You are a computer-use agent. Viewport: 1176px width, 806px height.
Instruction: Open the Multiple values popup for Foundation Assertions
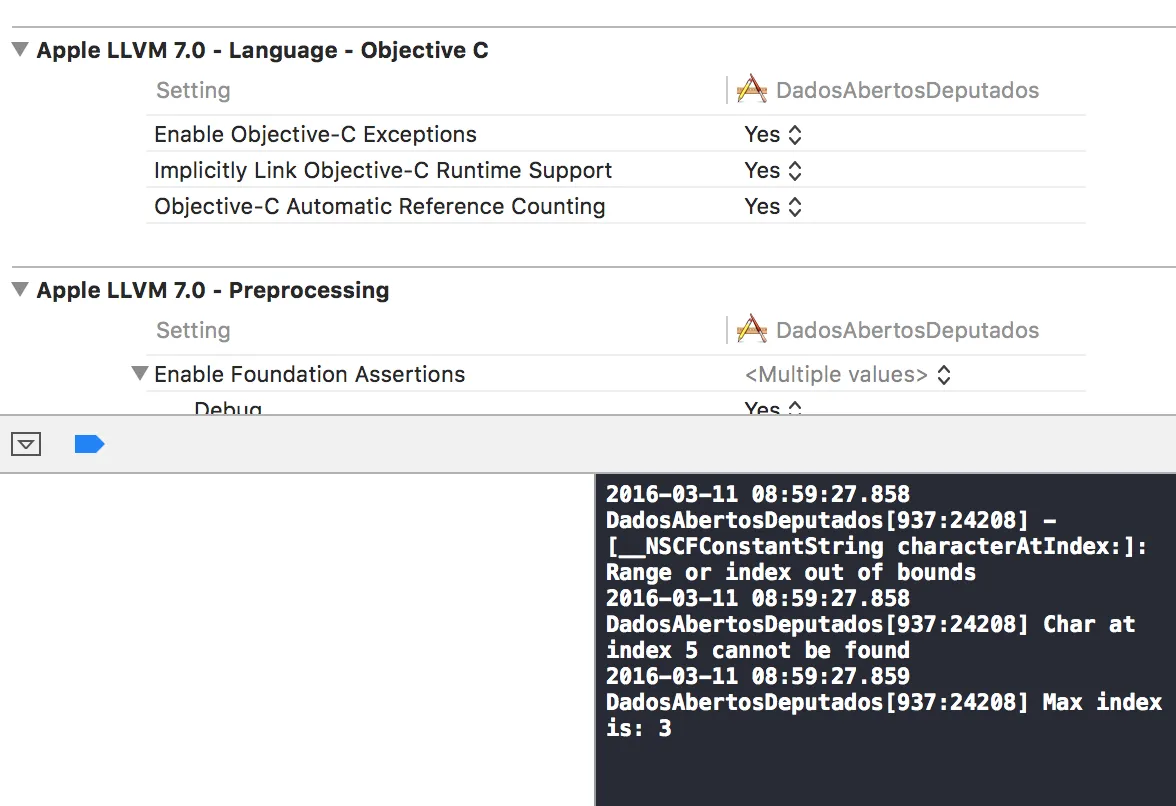point(847,375)
